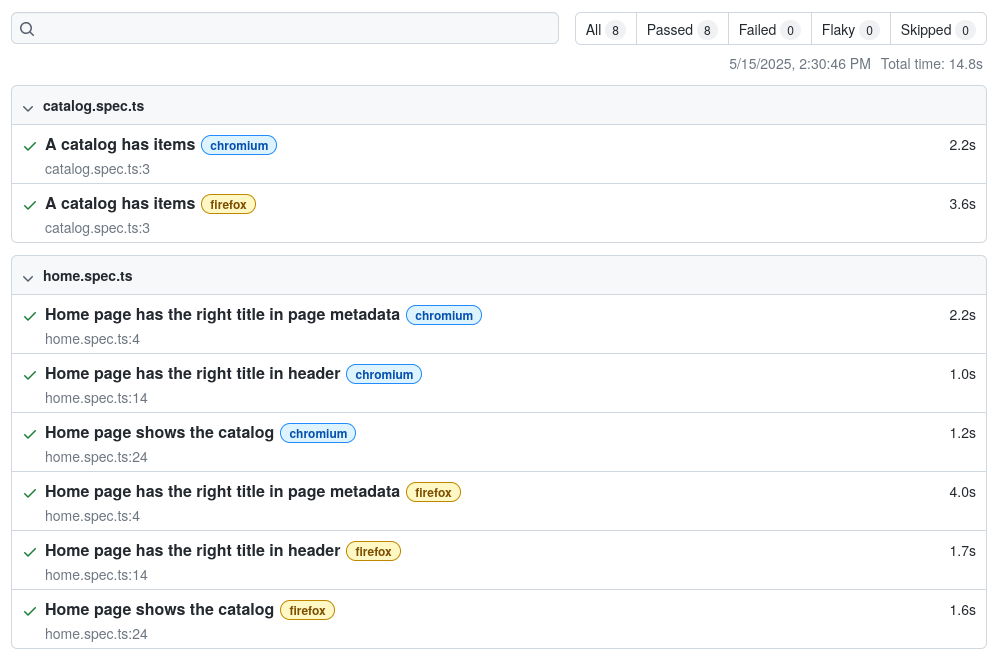1000x662 pixels.
Task: Click checkmark beside firefox shows catalog test
Action: (30, 611)
